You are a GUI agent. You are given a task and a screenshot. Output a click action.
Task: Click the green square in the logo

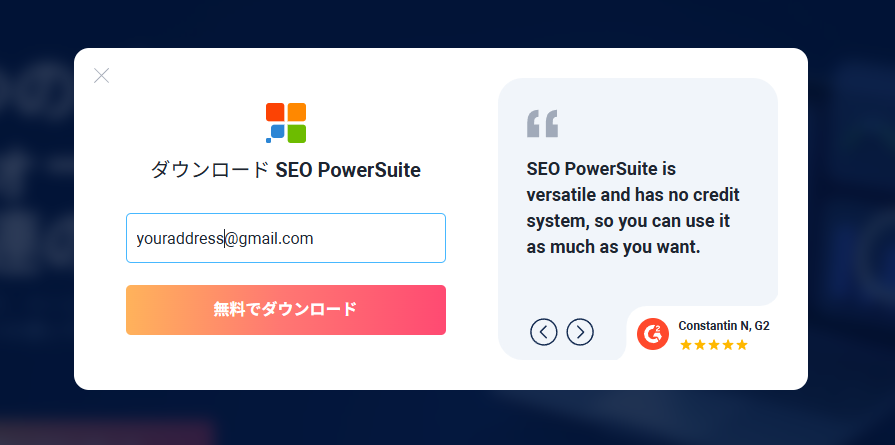click(297, 133)
